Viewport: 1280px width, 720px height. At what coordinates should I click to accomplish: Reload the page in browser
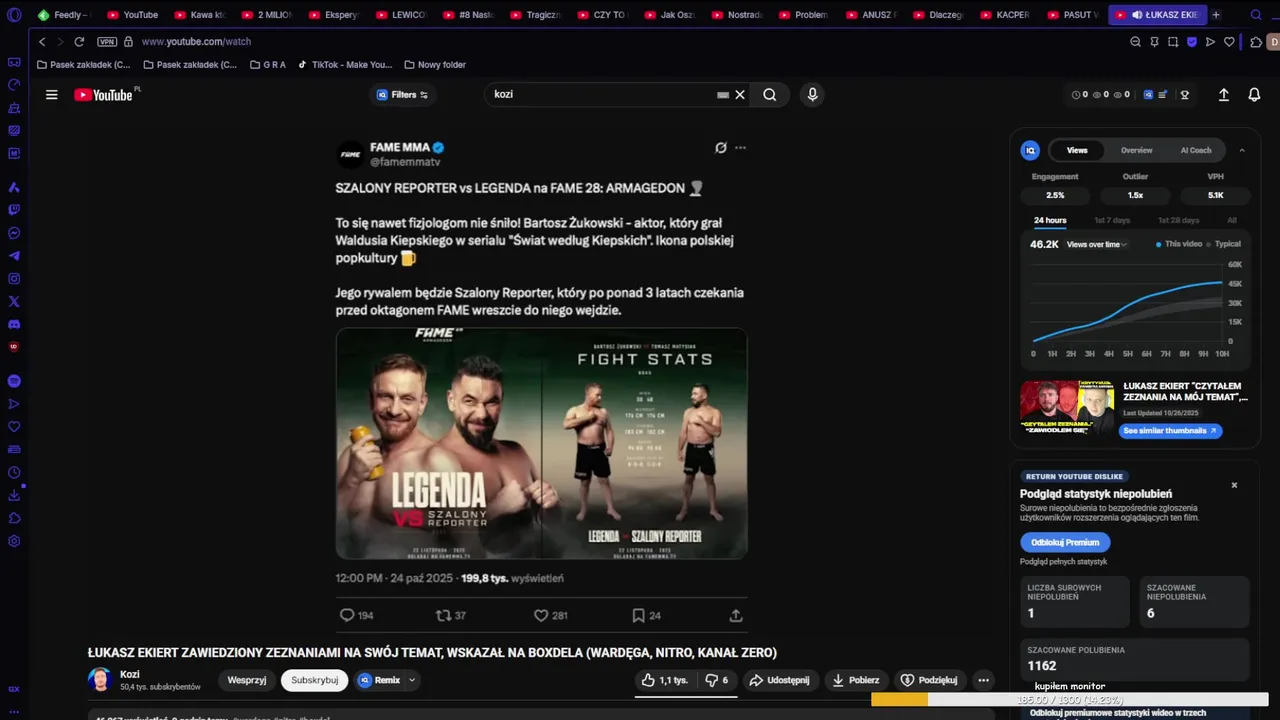click(79, 42)
